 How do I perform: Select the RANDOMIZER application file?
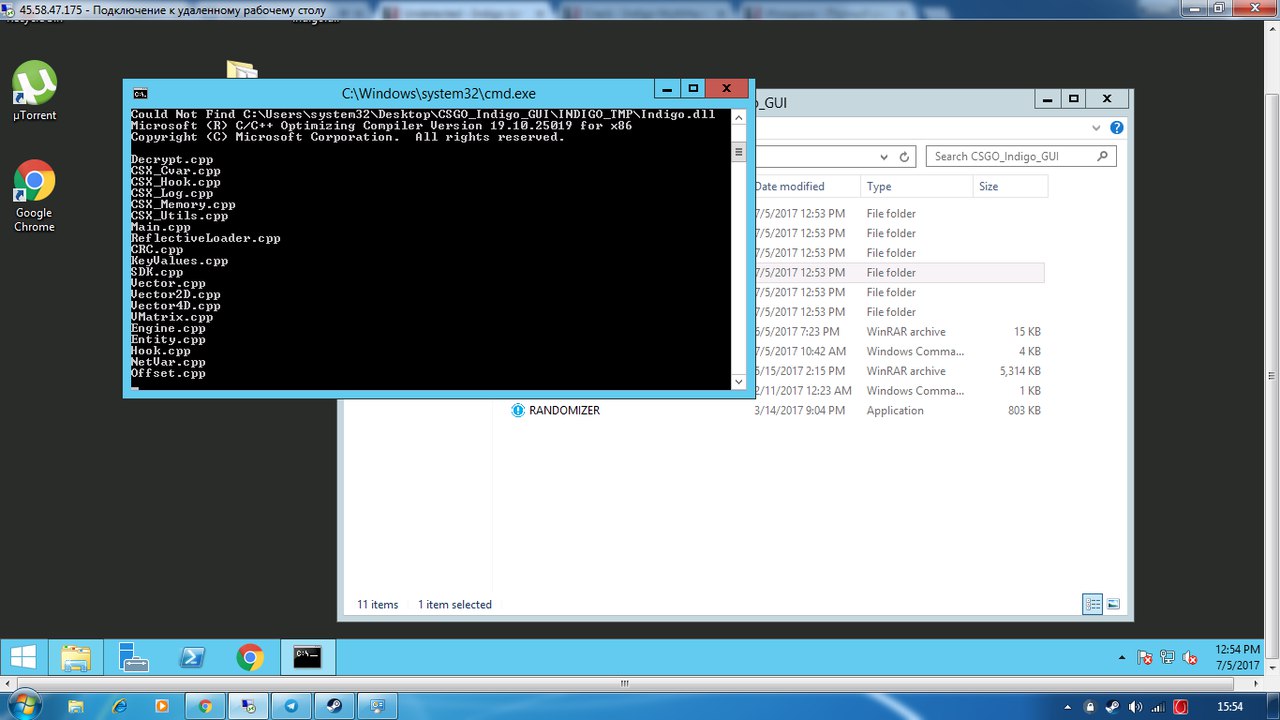[x=564, y=411]
